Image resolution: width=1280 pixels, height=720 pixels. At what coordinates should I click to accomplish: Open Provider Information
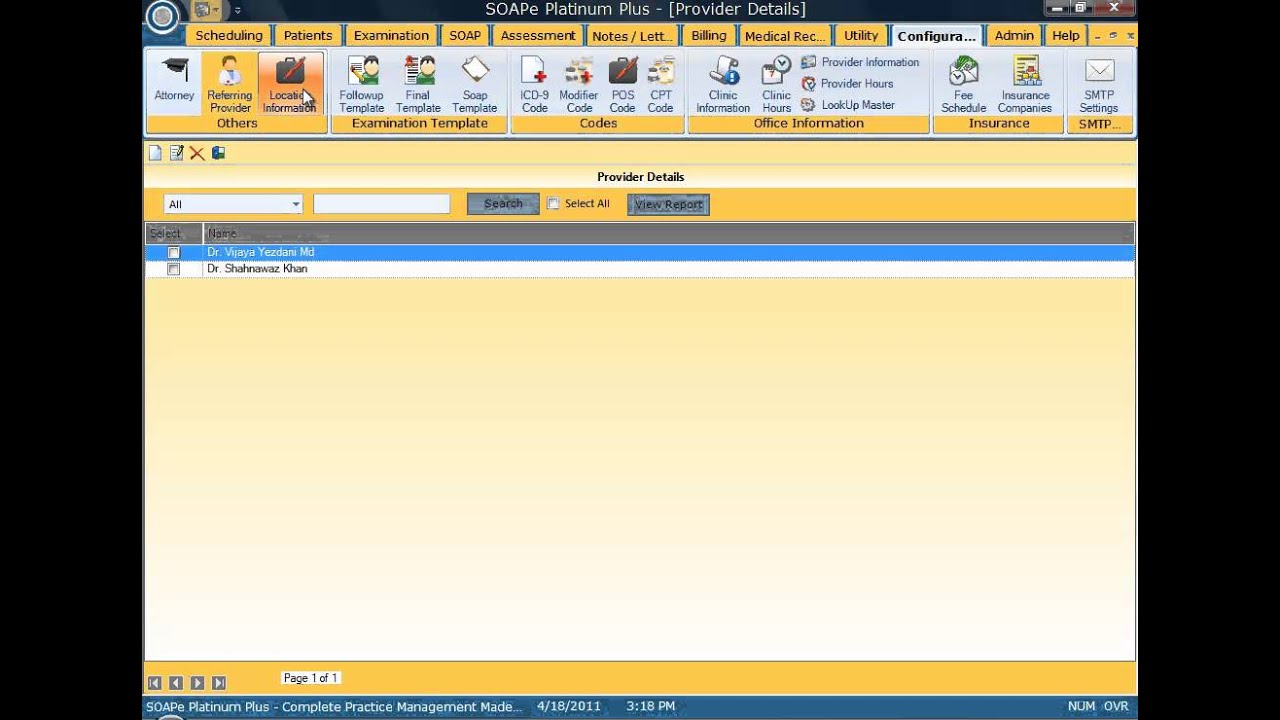click(860, 62)
